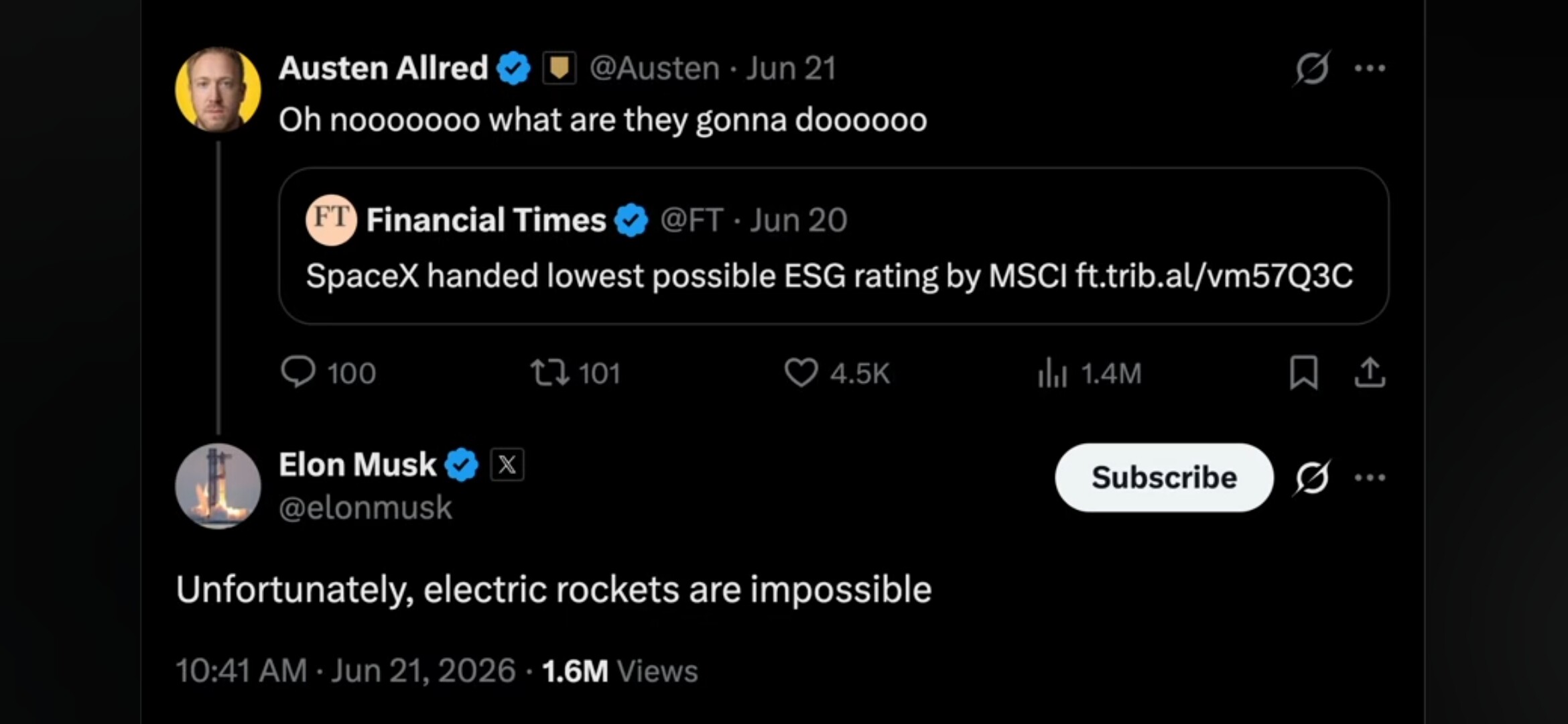This screenshot has width=1568, height=724.
Task: Click Grok icon beside Subscribe button
Action: pyautogui.click(x=1312, y=478)
